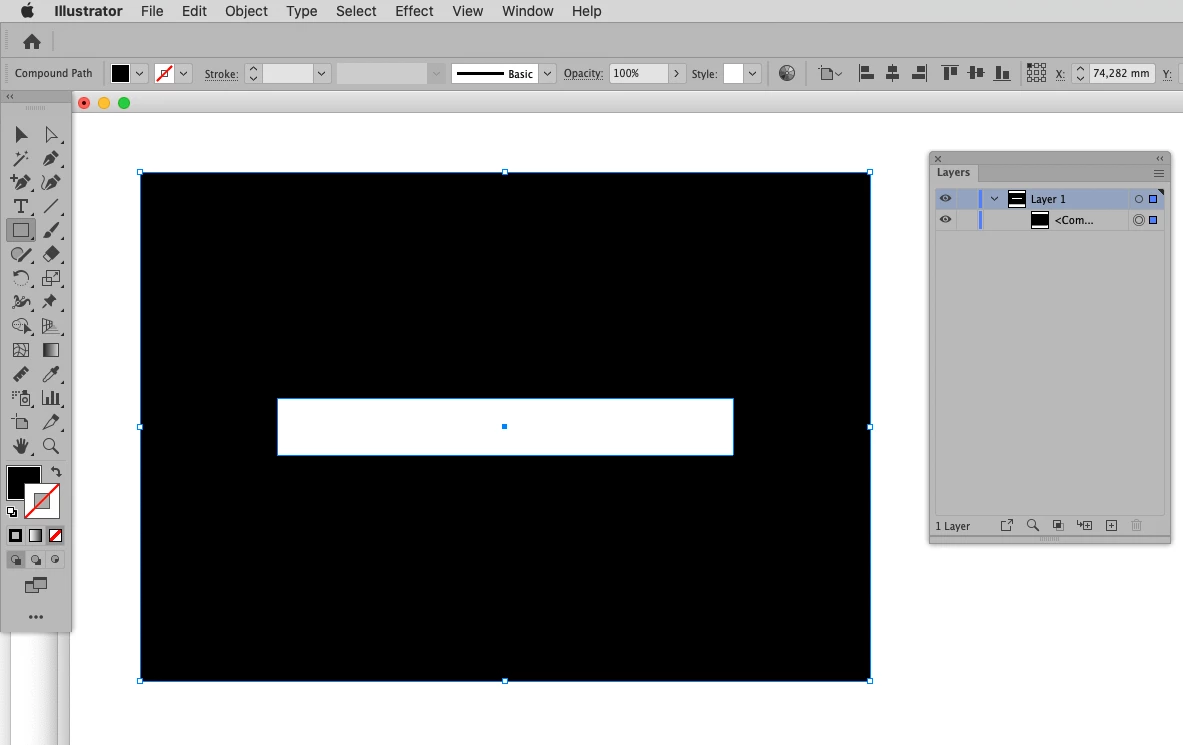Click target circle for Layer 1
The height and width of the screenshot is (745, 1183).
point(1139,199)
